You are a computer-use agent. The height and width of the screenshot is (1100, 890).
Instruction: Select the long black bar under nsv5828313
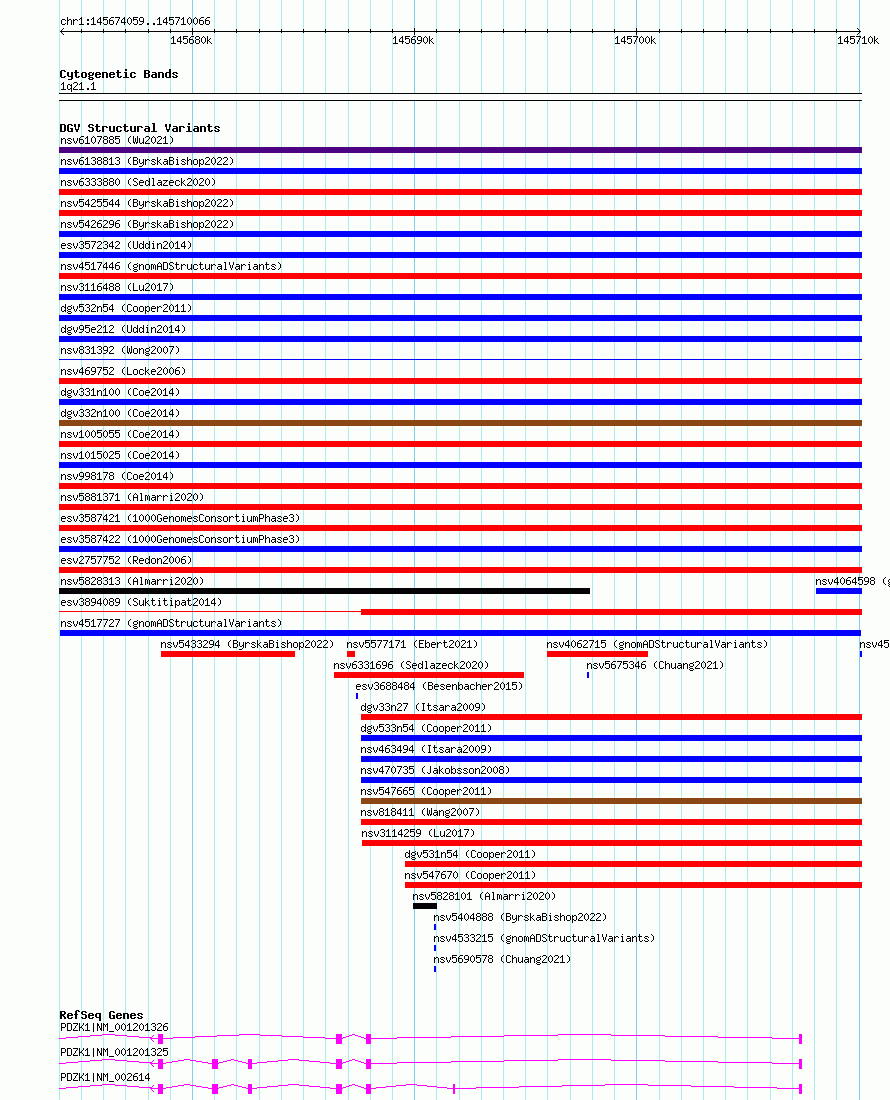coord(325,591)
